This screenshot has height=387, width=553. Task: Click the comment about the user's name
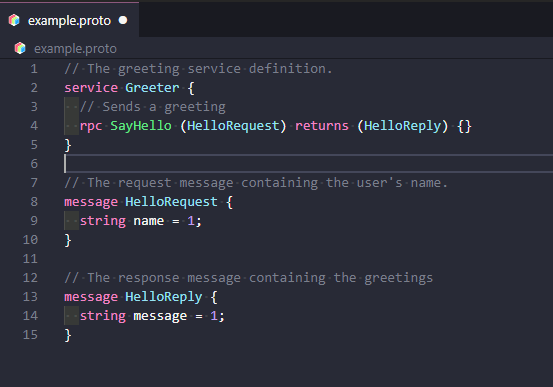click(x=256, y=183)
